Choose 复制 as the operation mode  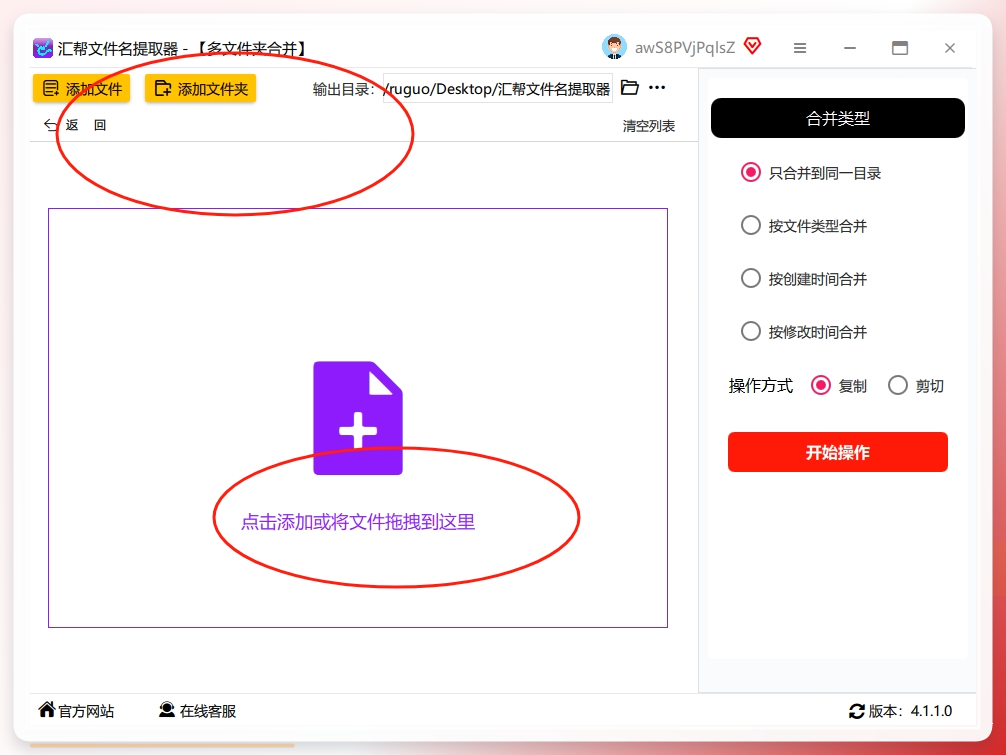839,386
